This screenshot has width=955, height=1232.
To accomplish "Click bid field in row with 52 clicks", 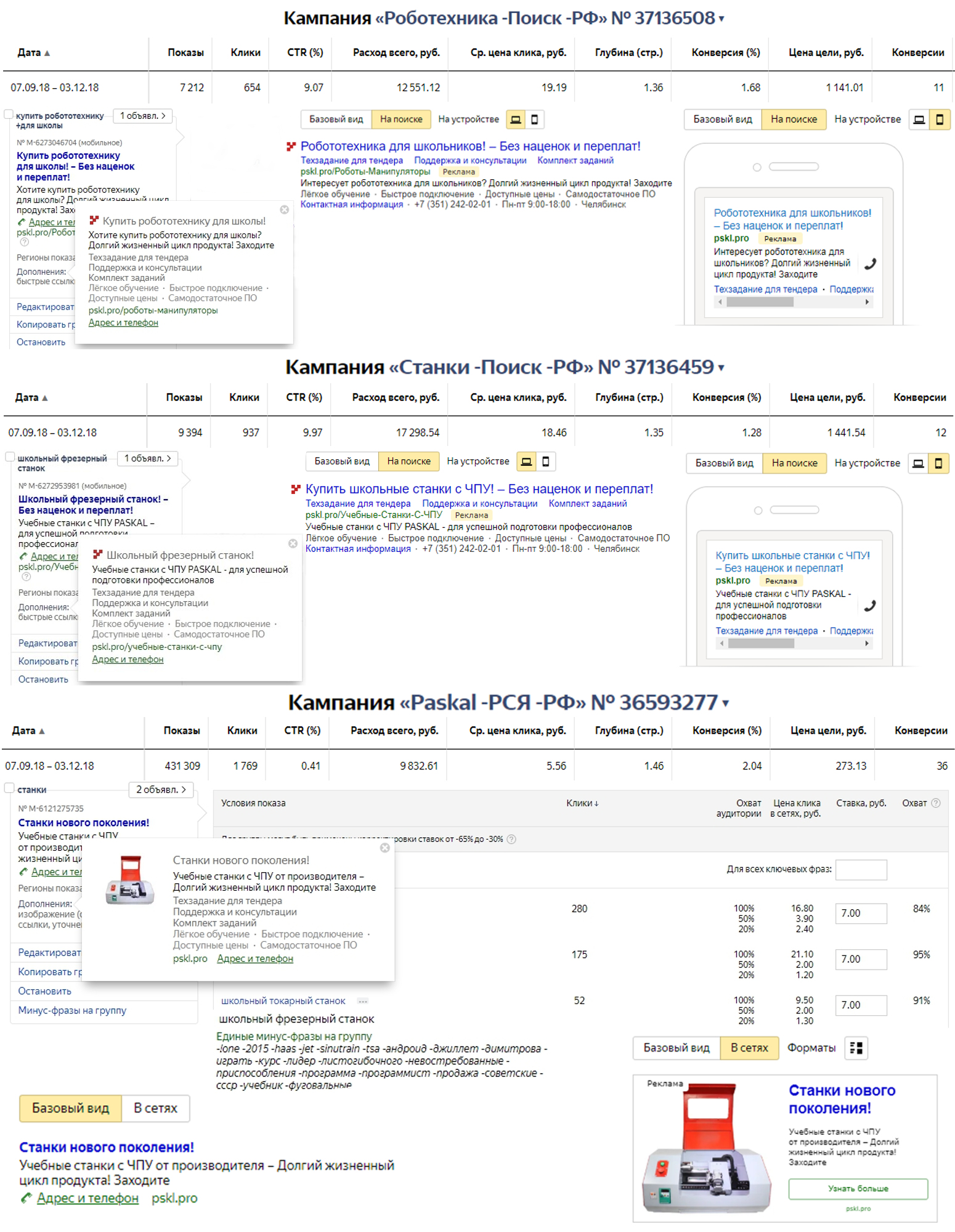I will pos(861,1006).
